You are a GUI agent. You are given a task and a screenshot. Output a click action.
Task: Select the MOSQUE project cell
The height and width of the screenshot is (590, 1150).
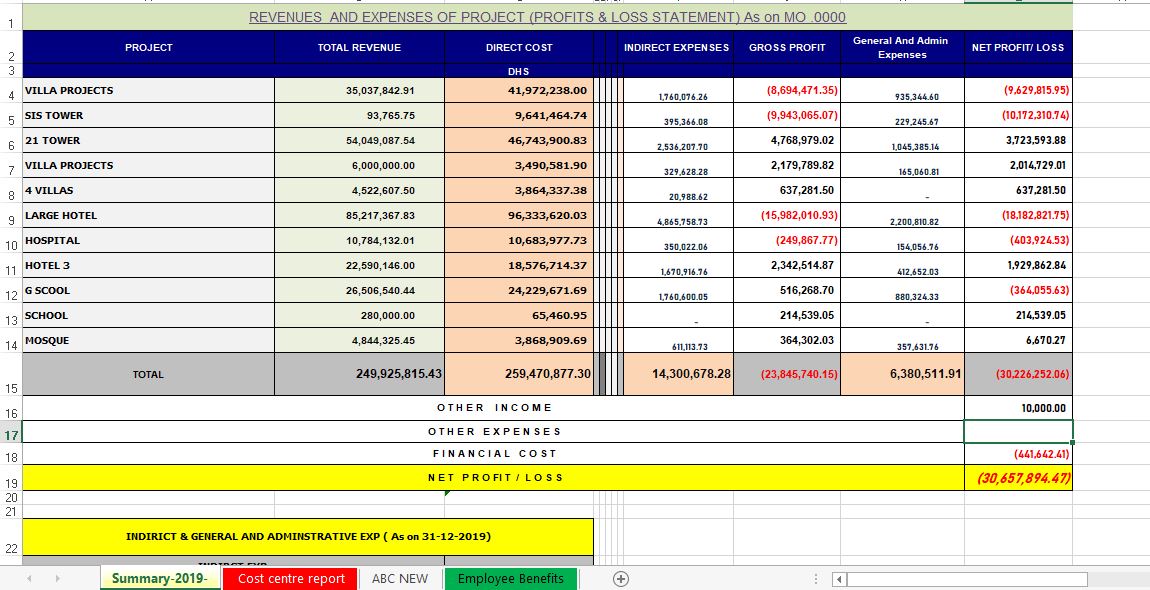click(148, 340)
